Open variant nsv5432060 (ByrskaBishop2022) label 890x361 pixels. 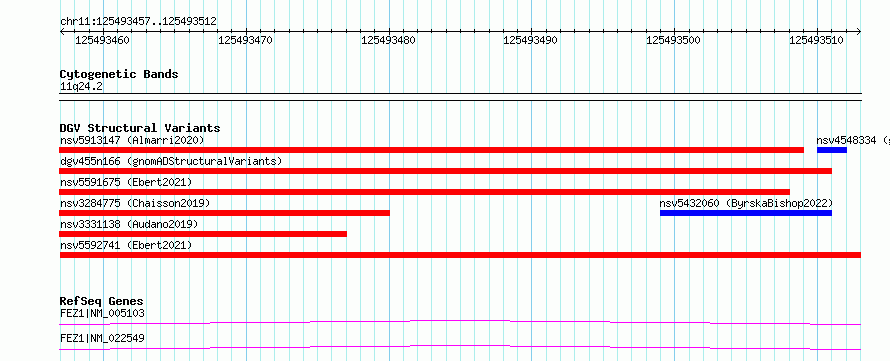point(746,203)
